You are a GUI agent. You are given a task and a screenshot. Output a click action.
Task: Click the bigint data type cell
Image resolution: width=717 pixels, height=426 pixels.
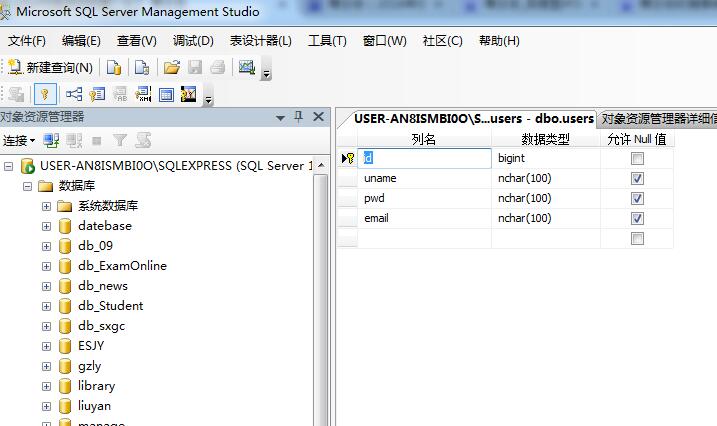(x=546, y=158)
